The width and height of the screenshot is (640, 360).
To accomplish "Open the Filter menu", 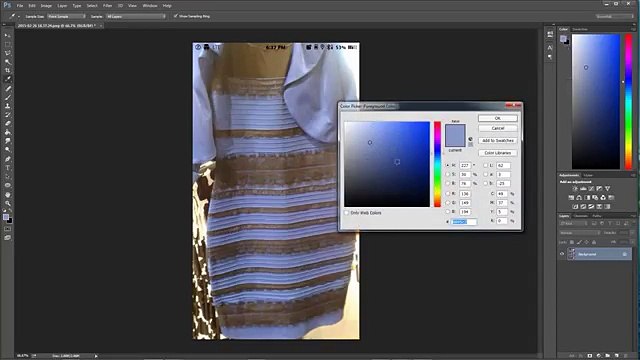I will pos(107,6).
